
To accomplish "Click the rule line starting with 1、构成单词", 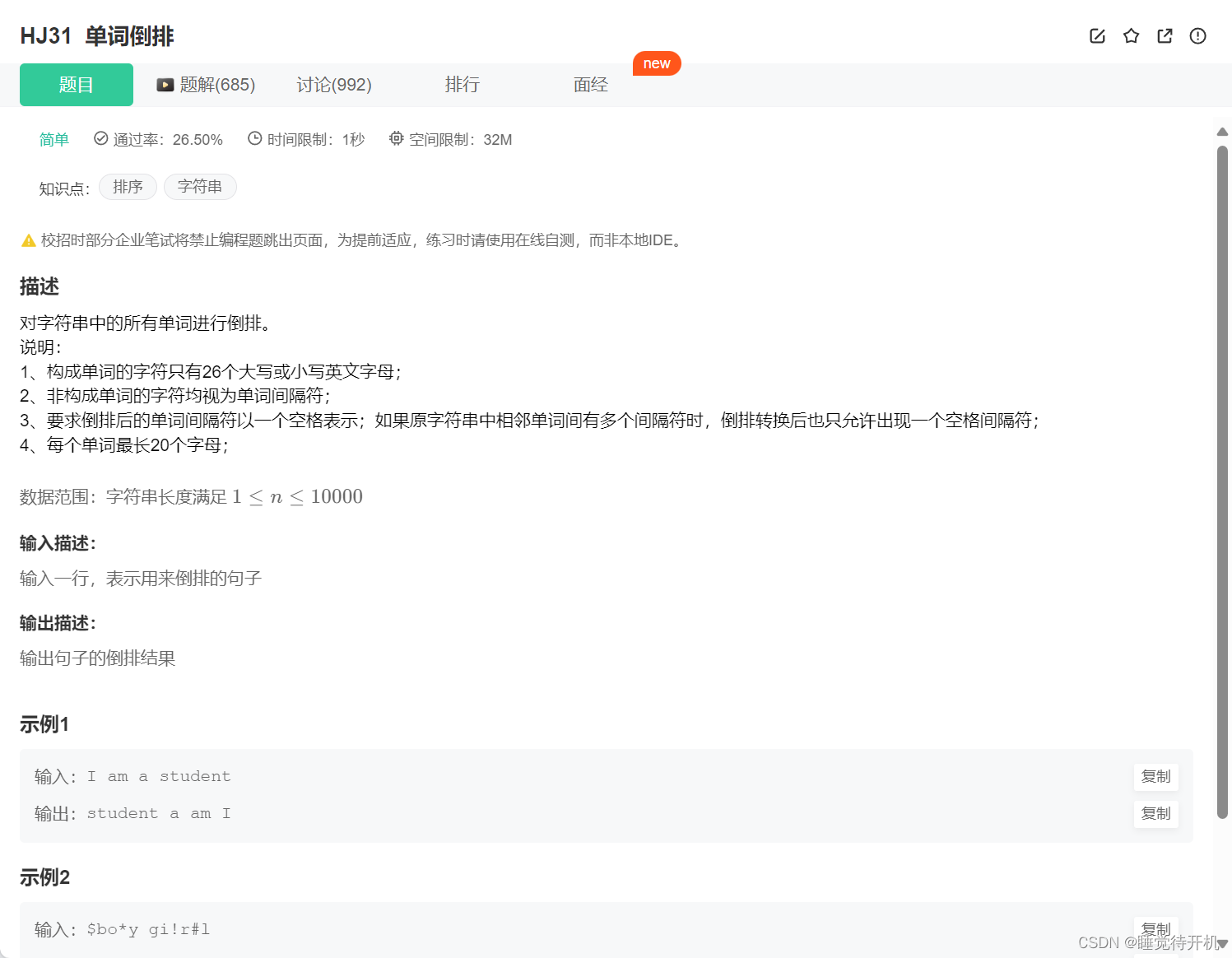I will (x=211, y=371).
